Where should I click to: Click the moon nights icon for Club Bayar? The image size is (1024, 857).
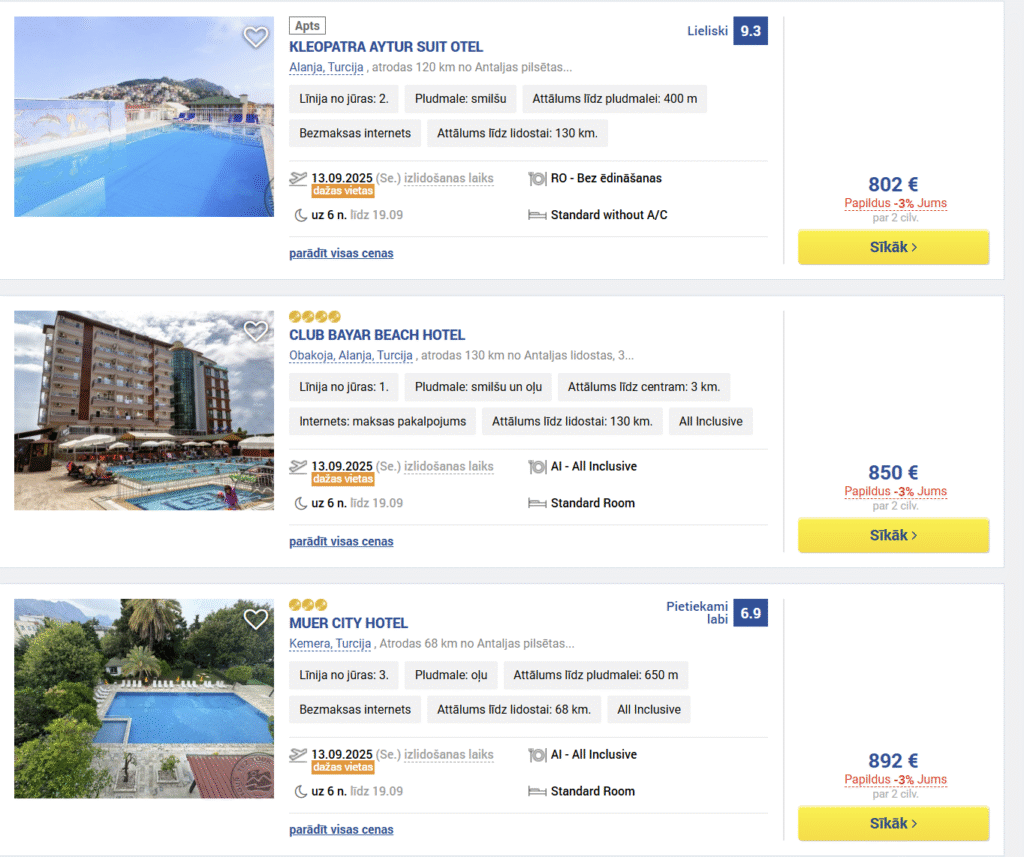(300, 504)
